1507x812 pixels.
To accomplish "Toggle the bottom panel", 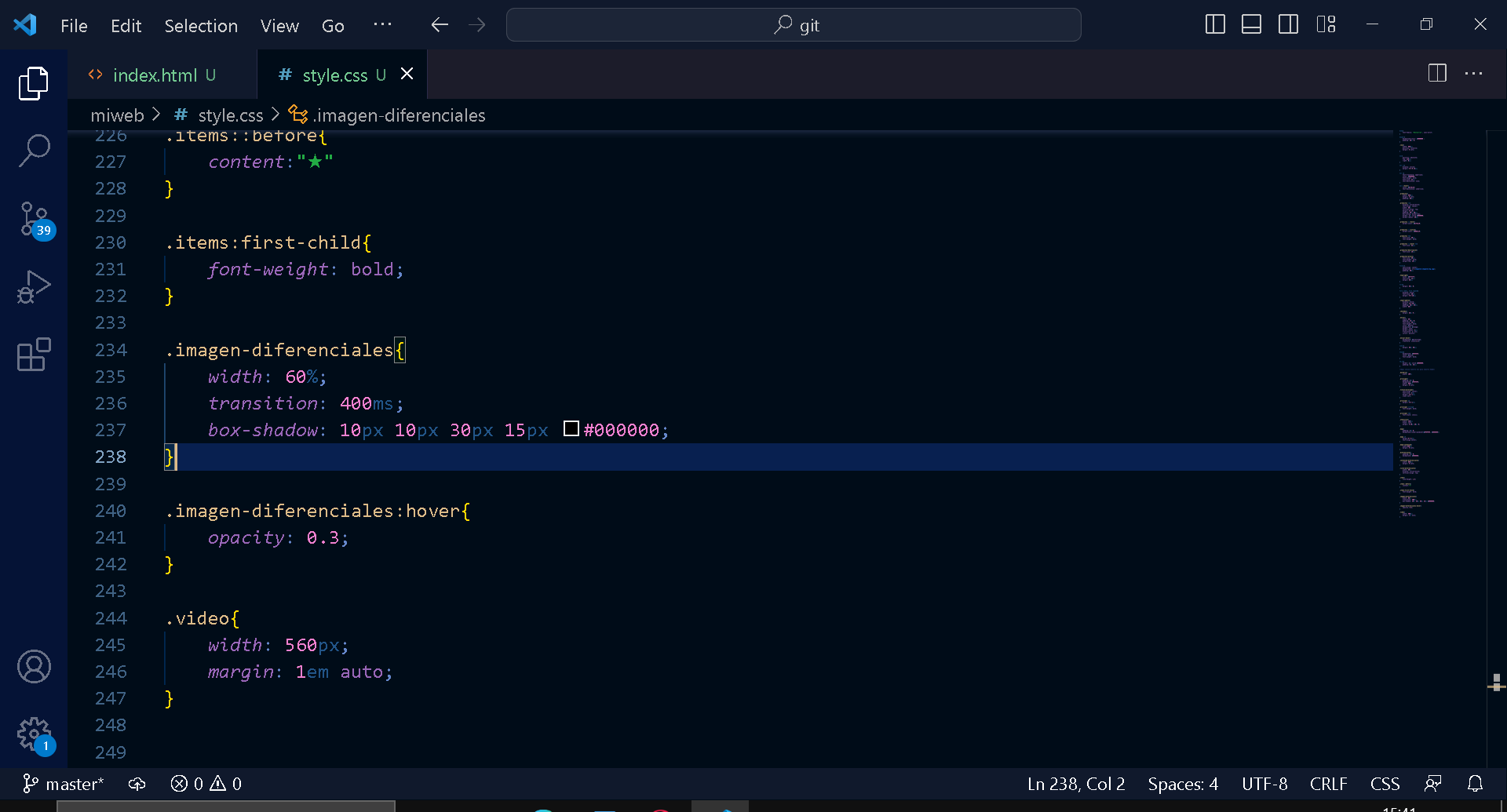I will 1252,25.
